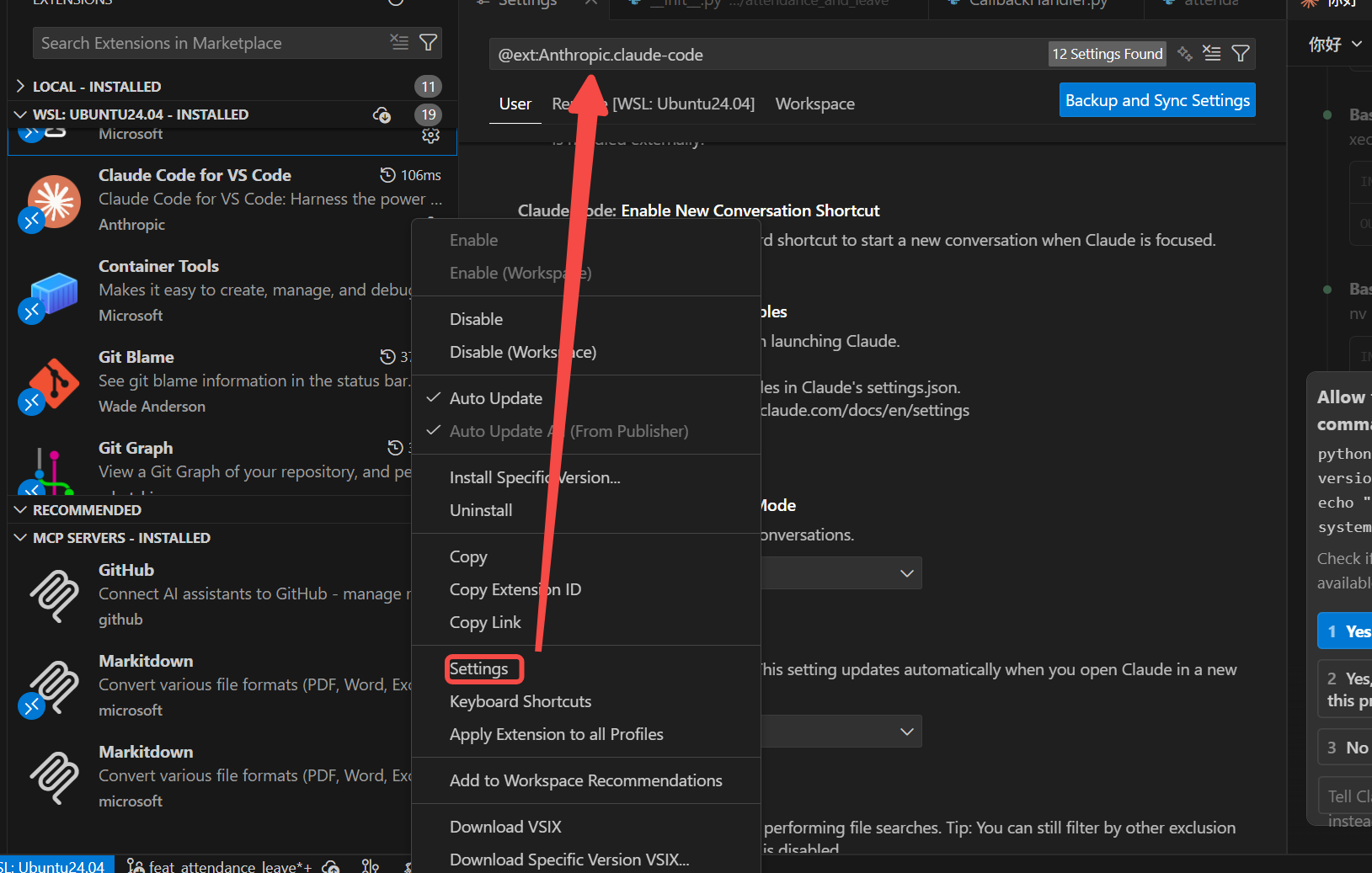Viewport: 1372px width, 873px height.
Task: Collapse the WSL: UBUNTU24.04 - INSTALLED section
Action: pos(20,114)
